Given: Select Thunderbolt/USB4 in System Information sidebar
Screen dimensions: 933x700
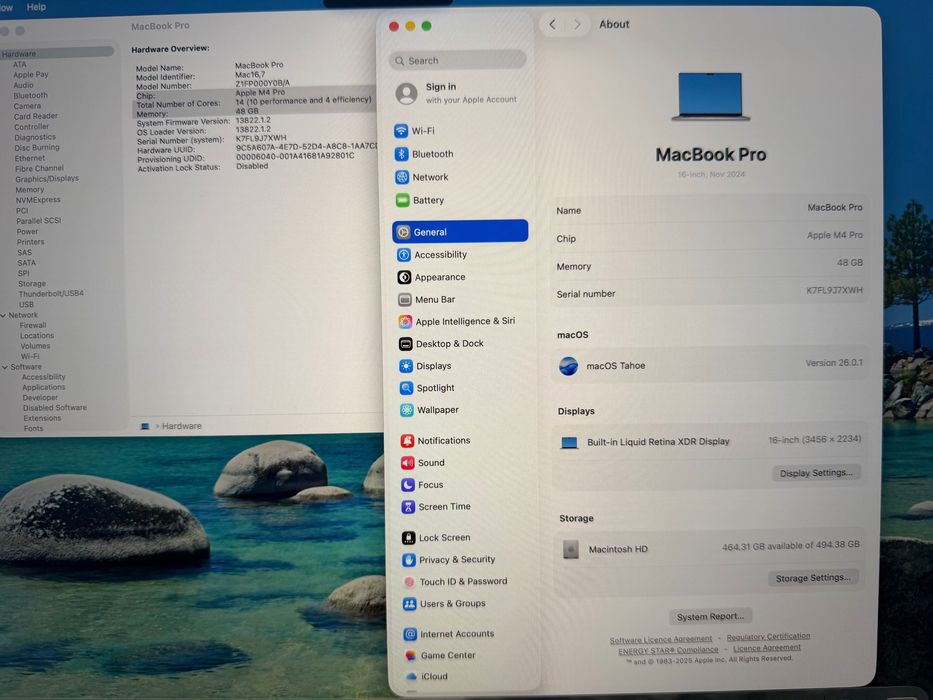Looking at the screenshot, I should pyautogui.click(x=51, y=293).
